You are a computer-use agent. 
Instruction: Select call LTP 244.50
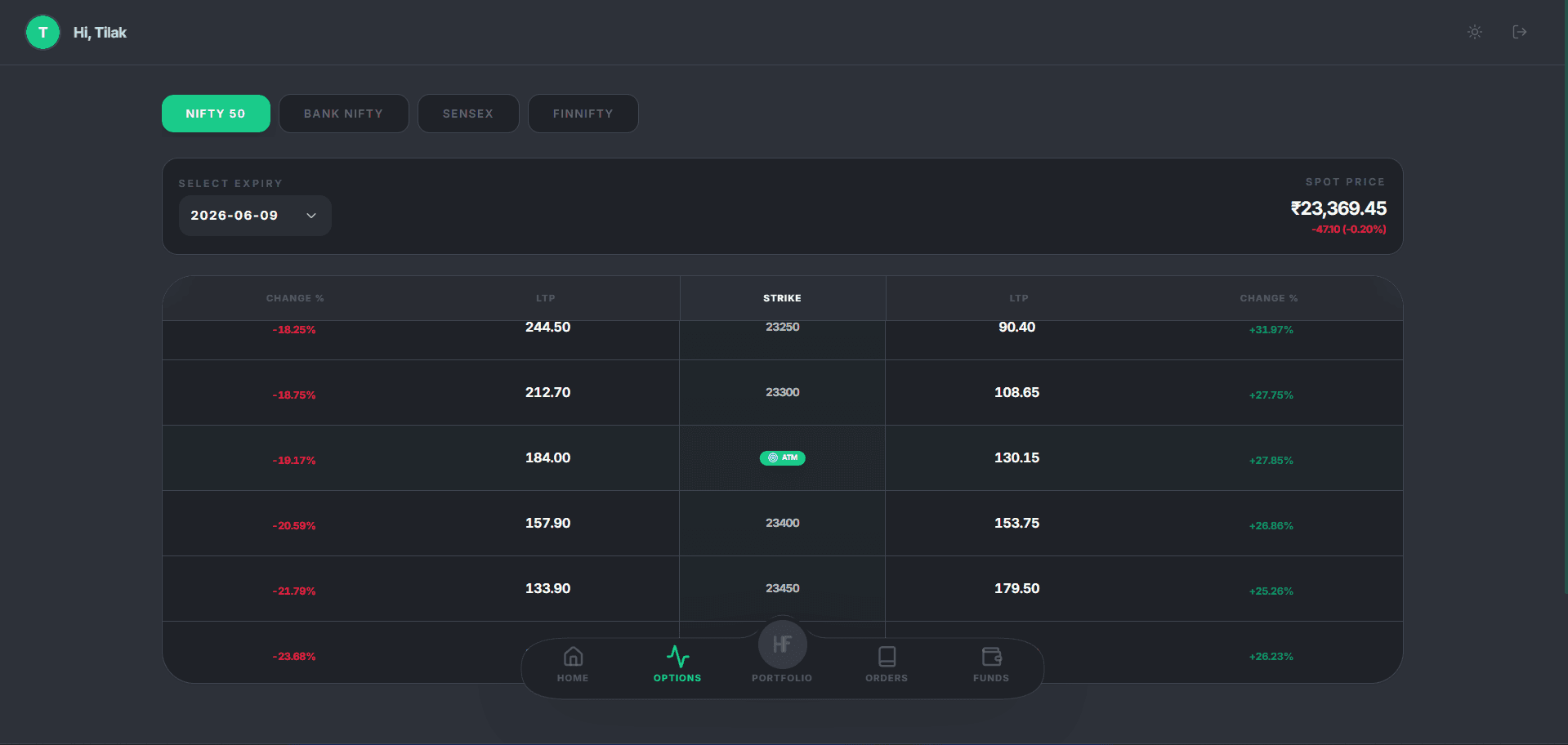(547, 327)
